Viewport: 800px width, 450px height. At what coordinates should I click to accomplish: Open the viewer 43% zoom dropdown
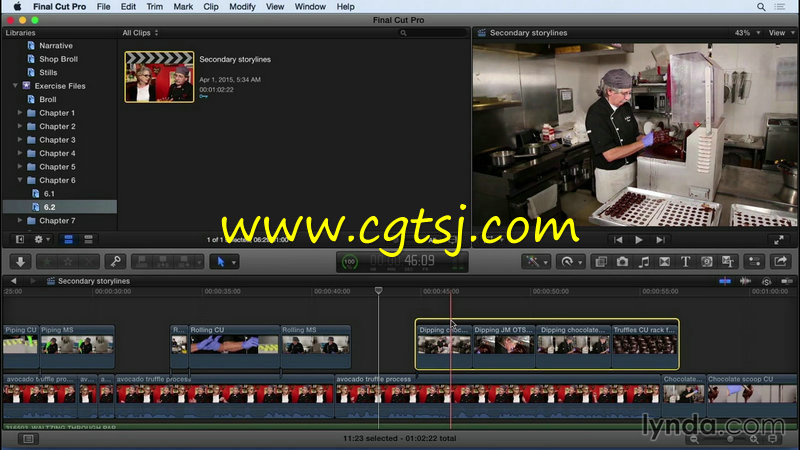[x=747, y=33]
